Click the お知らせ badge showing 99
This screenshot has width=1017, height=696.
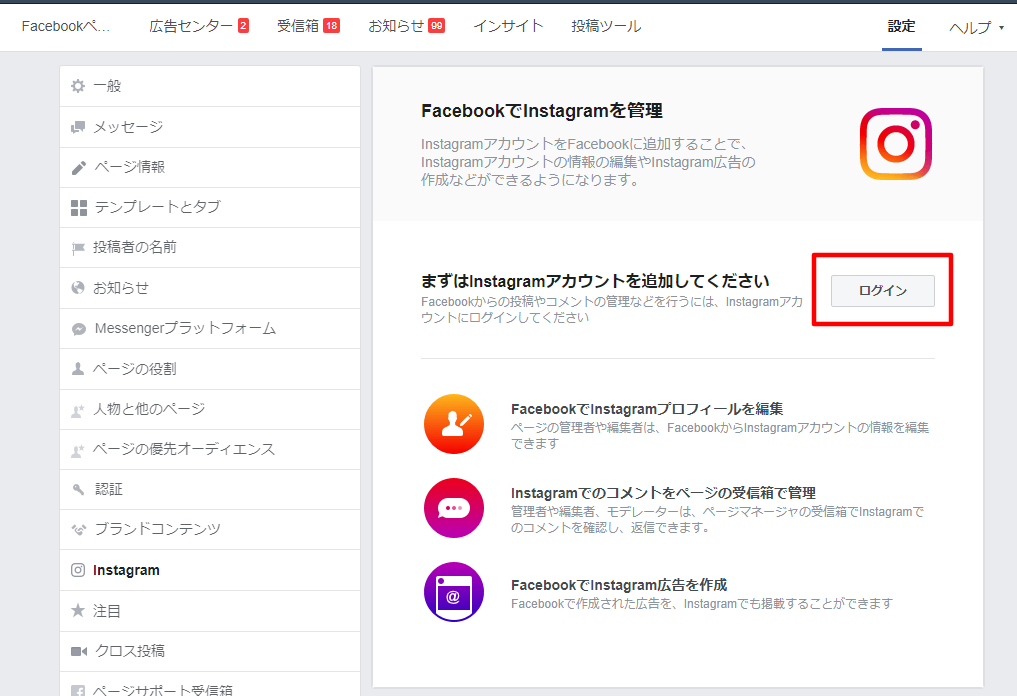pos(437,26)
